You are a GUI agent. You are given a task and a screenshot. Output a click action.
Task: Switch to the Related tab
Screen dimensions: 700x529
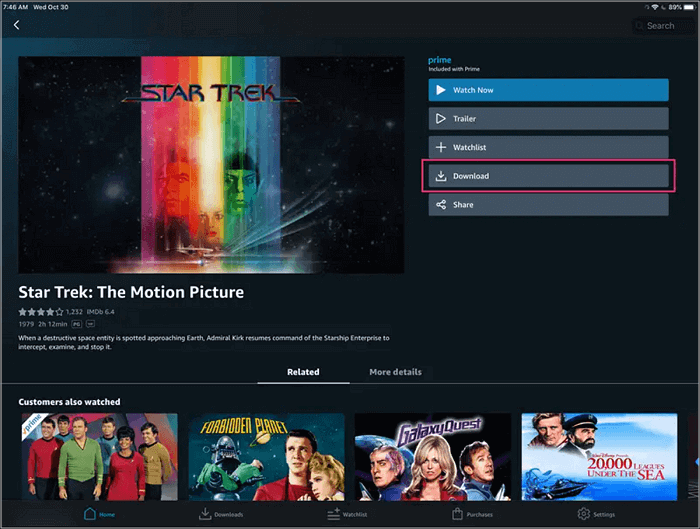pos(303,372)
